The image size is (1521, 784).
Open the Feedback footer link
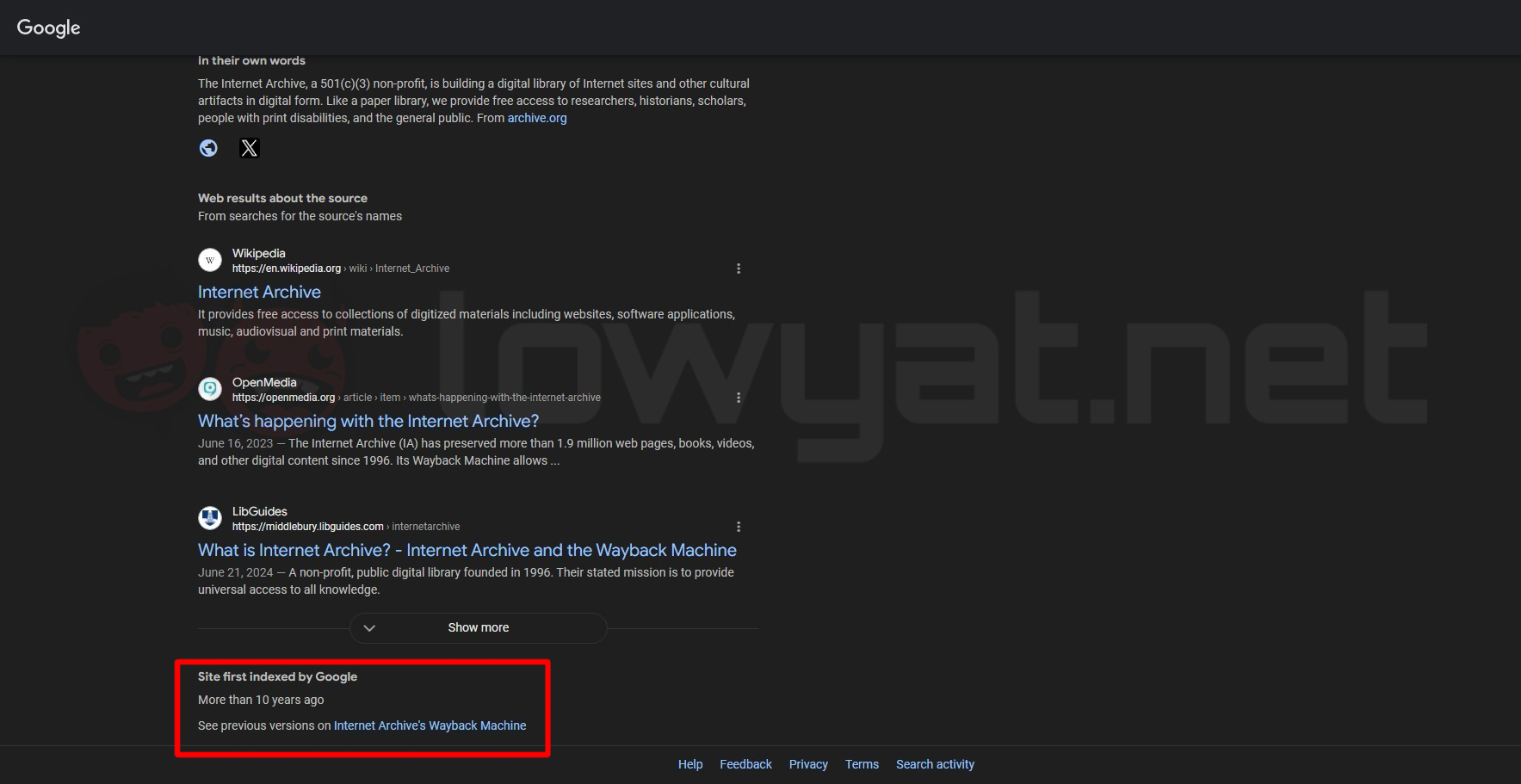[x=745, y=764]
